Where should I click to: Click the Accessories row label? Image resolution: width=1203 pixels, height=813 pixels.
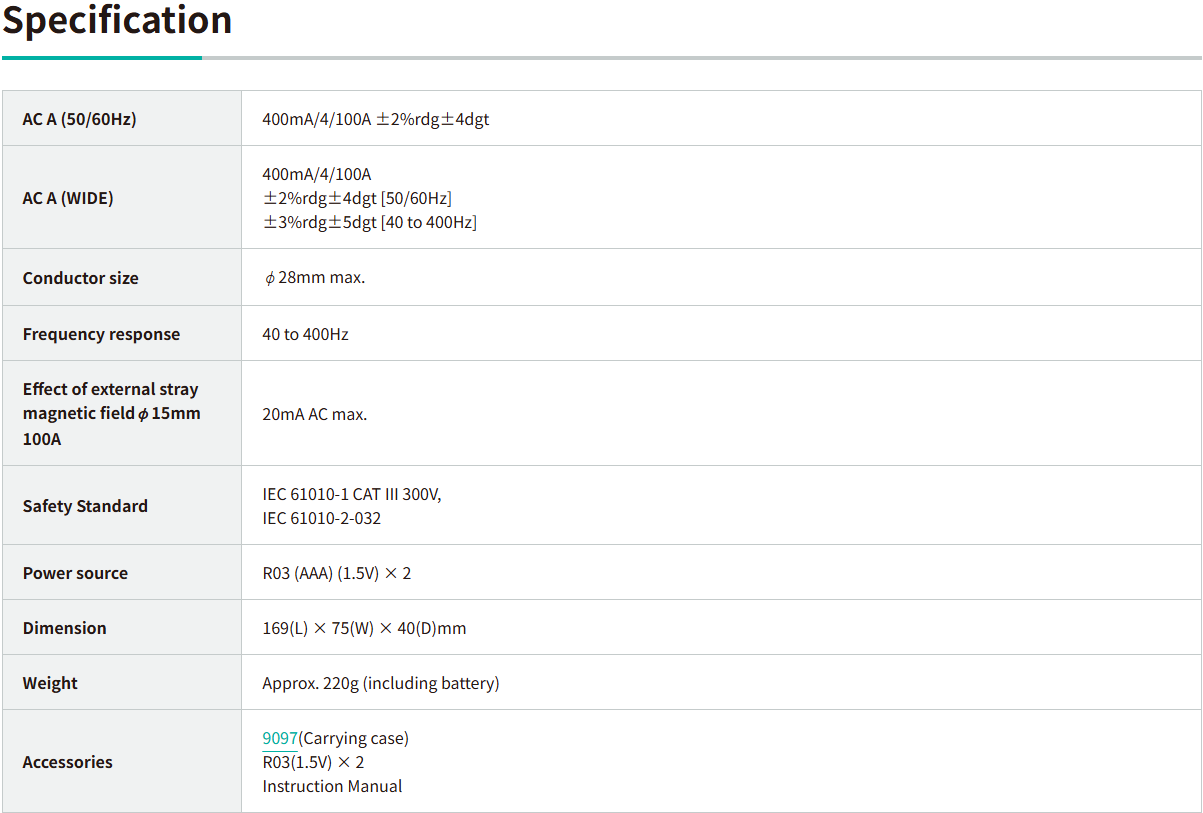point(67,762)
